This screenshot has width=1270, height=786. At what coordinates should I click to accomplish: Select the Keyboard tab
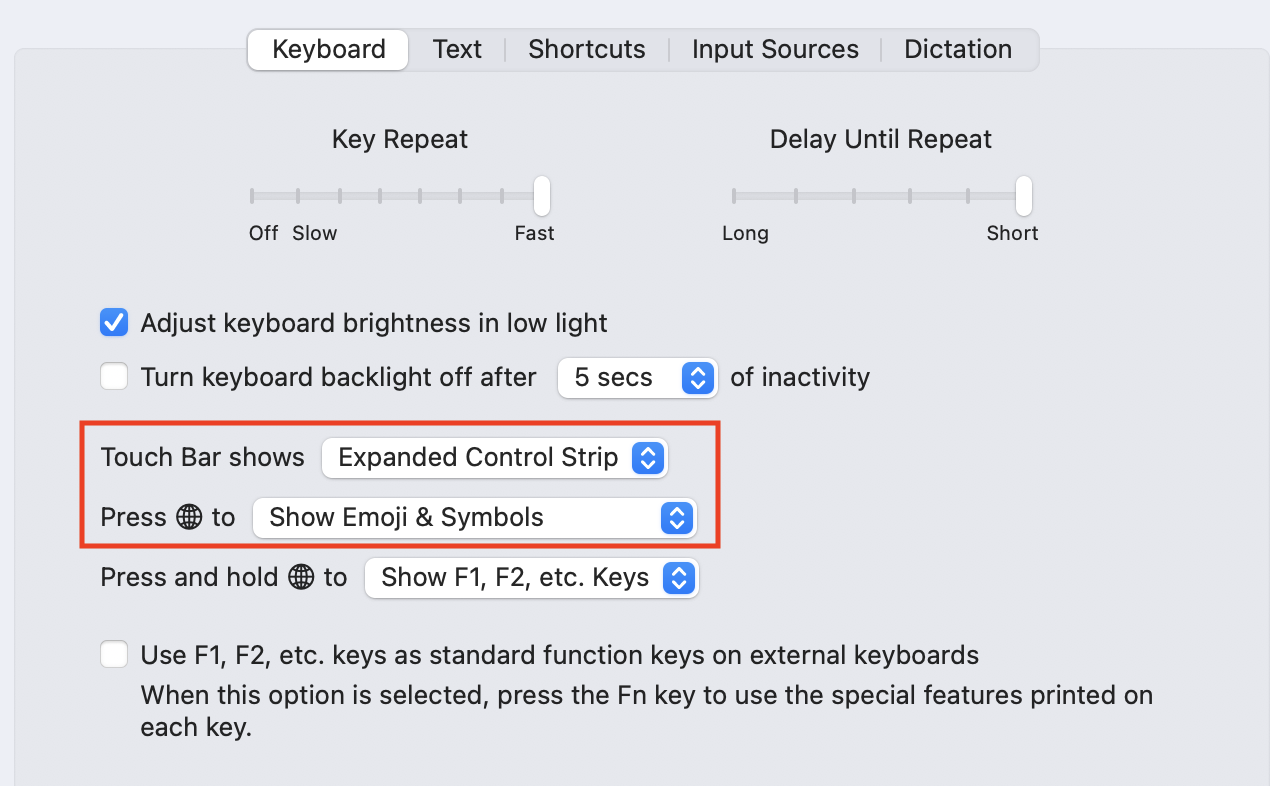[327, 48]
